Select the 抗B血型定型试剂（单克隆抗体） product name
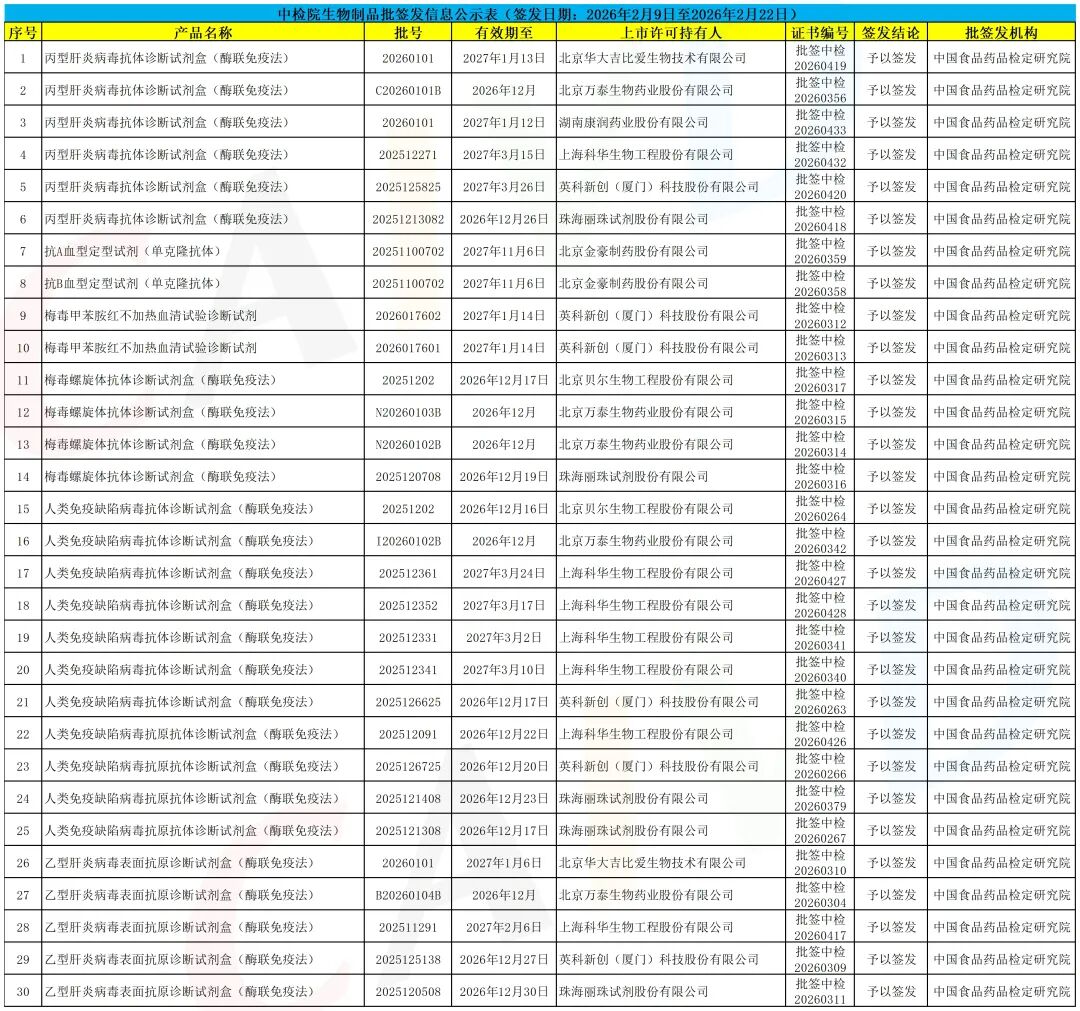The image size is (1080, 1011). [132, 283]
